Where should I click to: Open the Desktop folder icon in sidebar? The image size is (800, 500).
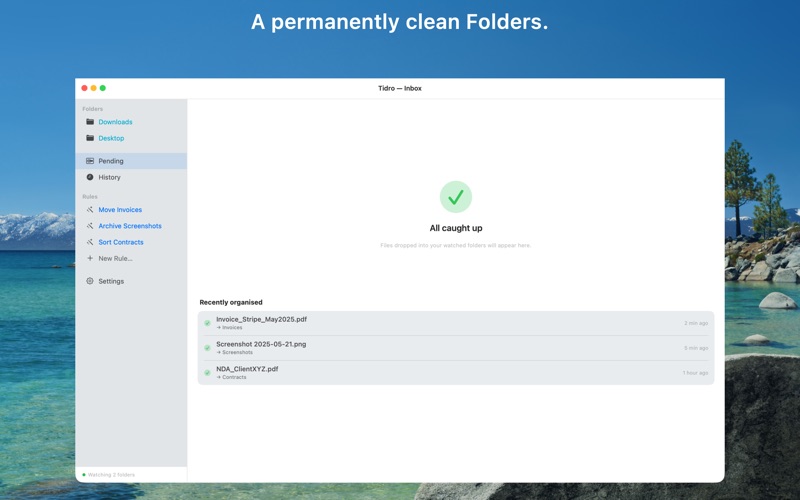90,138
